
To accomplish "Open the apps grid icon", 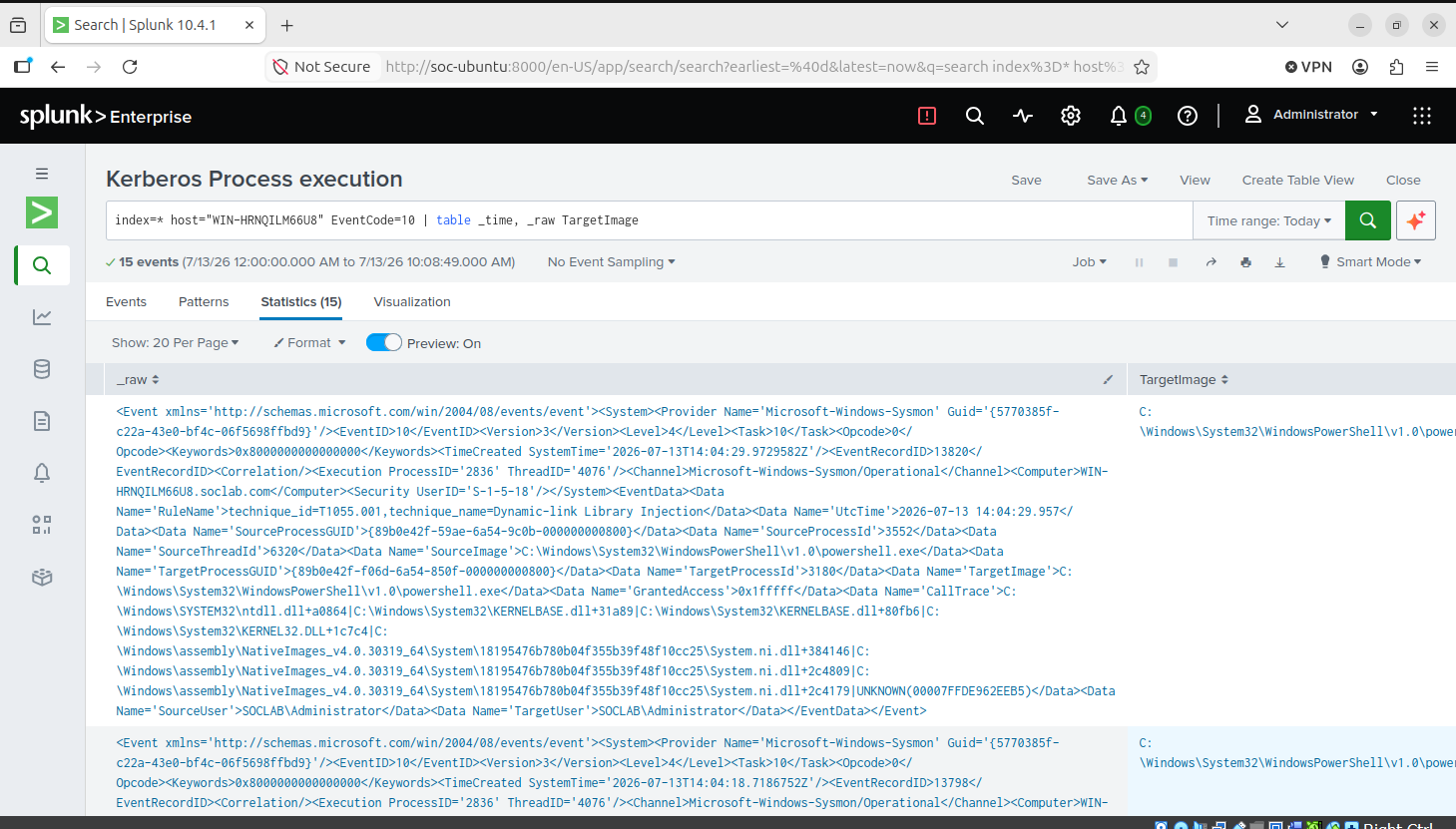I will [x=1422, y=116].
